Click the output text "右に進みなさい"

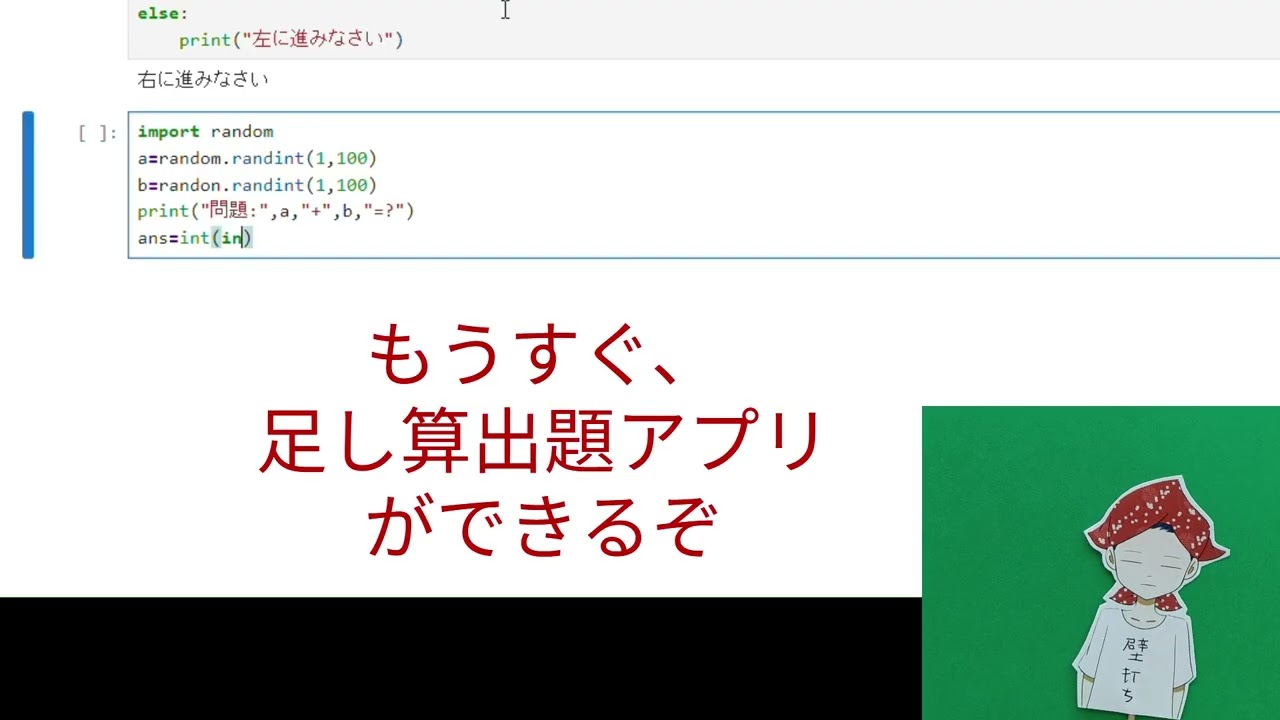click(203, 80)
